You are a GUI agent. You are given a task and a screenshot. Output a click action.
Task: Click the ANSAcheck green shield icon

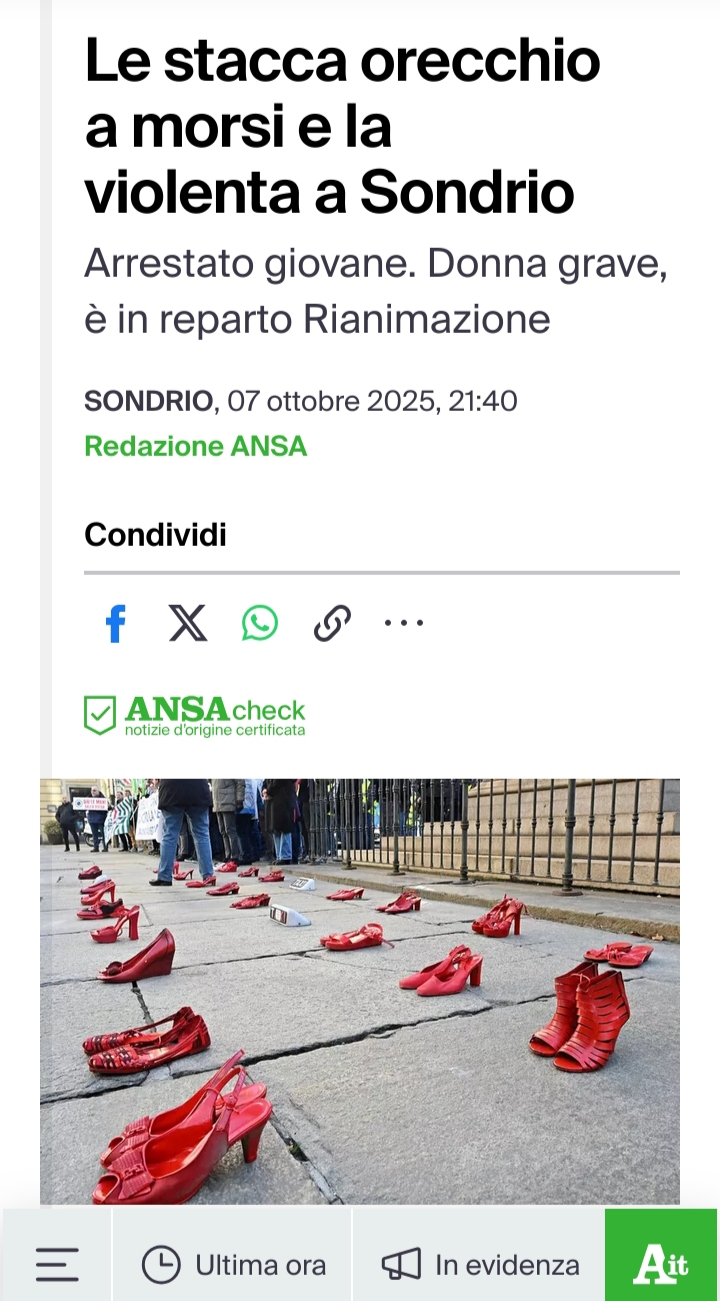(100, 715)
